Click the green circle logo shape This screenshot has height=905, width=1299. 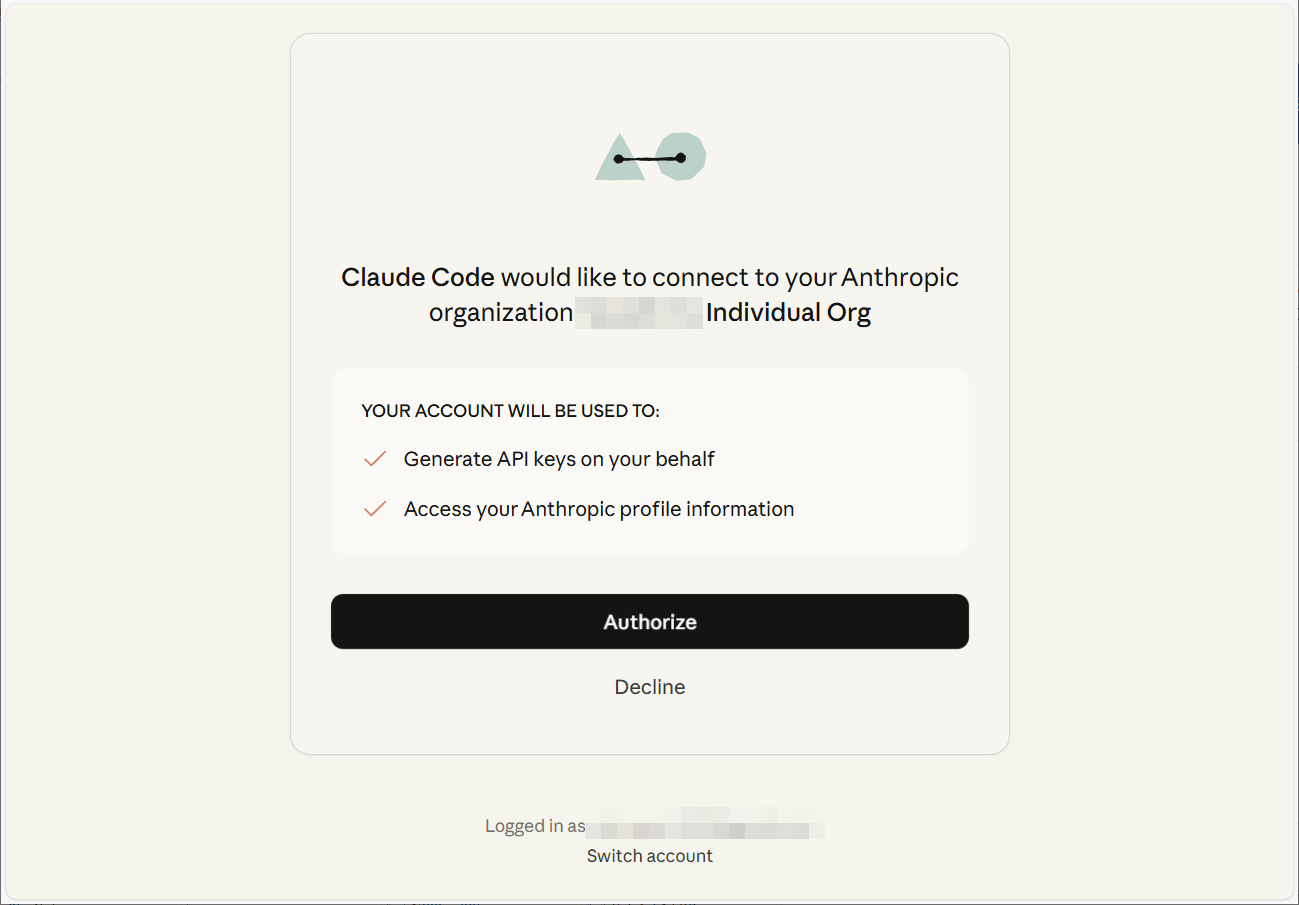point(681,157)
